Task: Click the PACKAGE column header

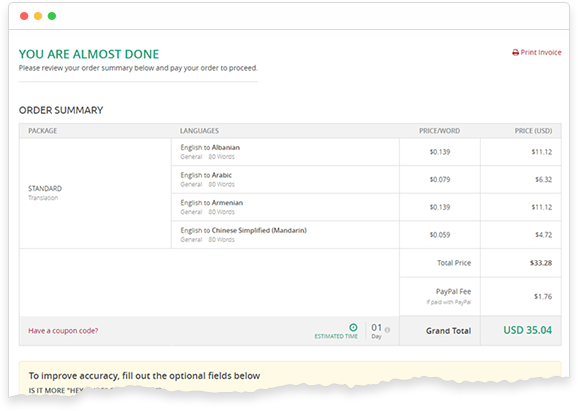Action: tap(43, 131)
